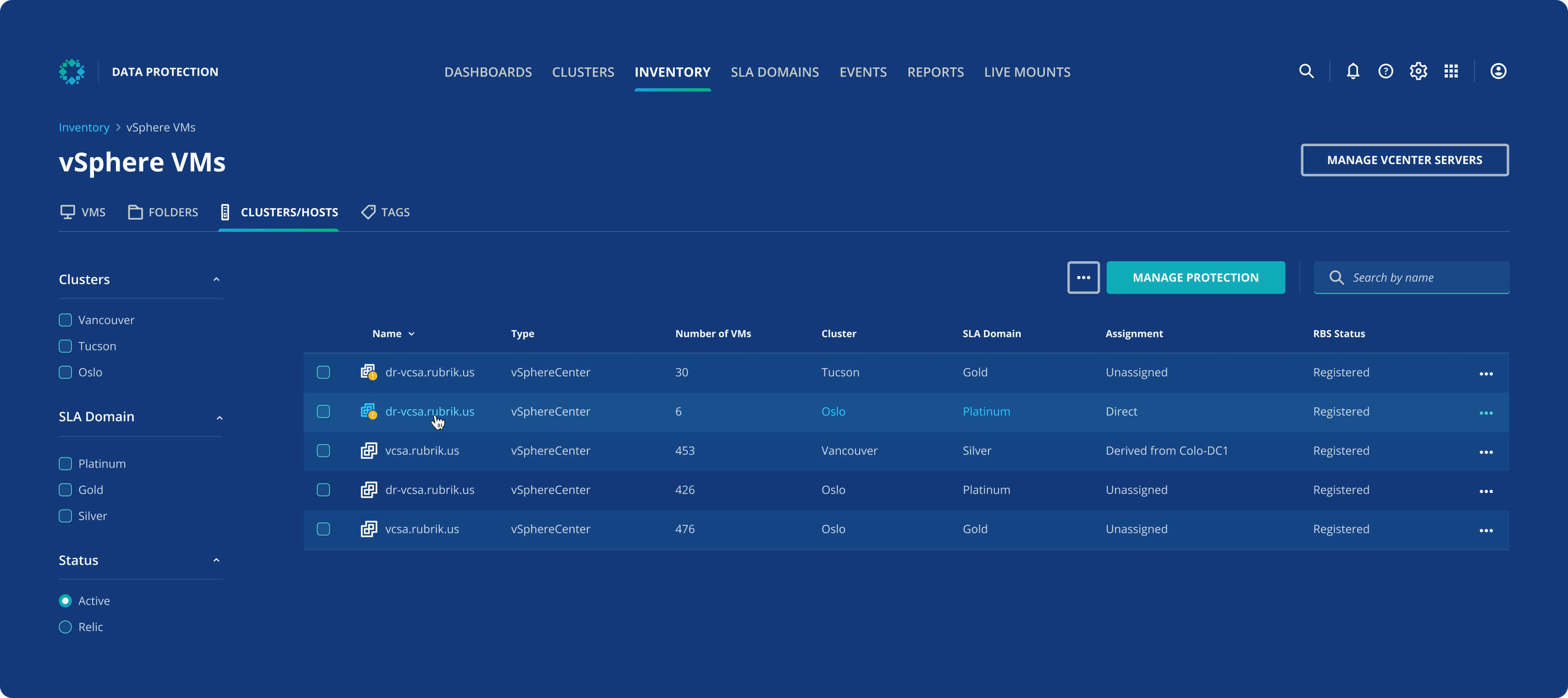The height and width of the screenshot is (698, 1568).
Task: Check the row with 6 VMs
Action: pos(323,412)
